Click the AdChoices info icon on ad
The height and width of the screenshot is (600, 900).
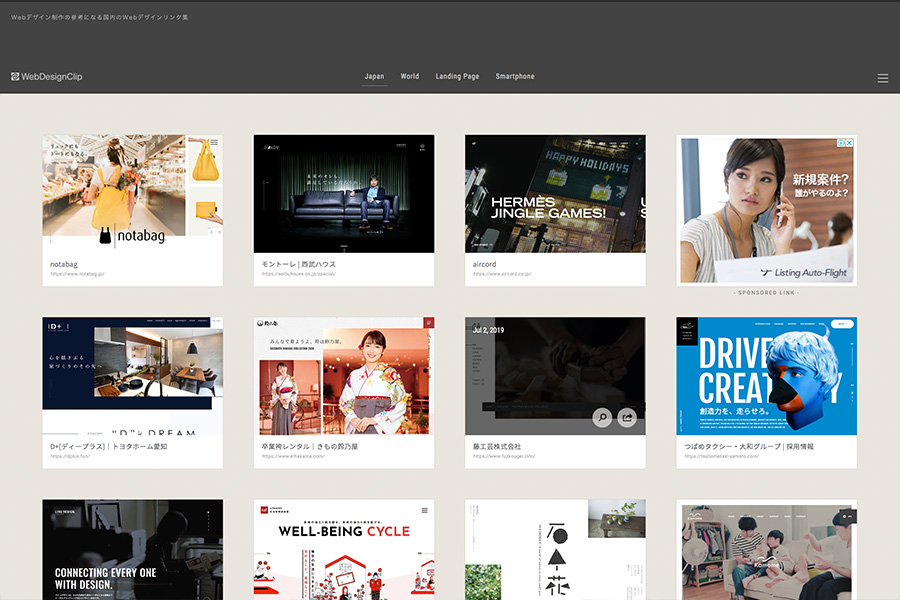(x=841, y=143)
